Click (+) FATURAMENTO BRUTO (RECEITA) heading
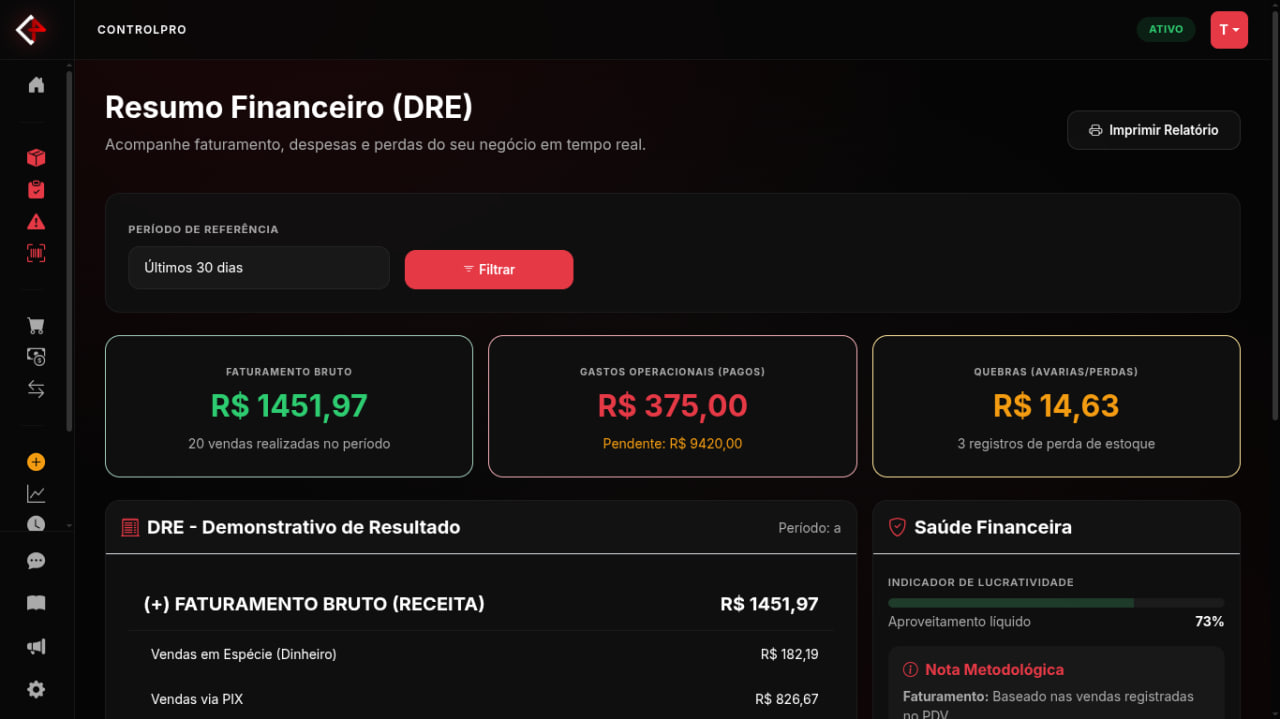The image size is (1280, 719). pyautogui.click(x=314, y=604)
